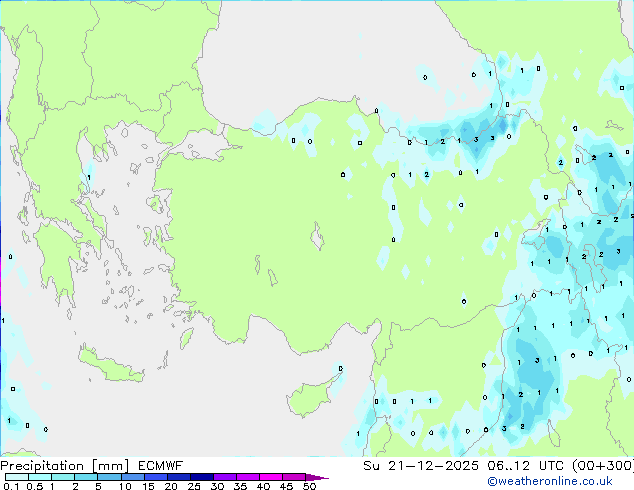
Task: Click legend swatch between 0.1 and 0.5
Action: (x=17, y=477)
